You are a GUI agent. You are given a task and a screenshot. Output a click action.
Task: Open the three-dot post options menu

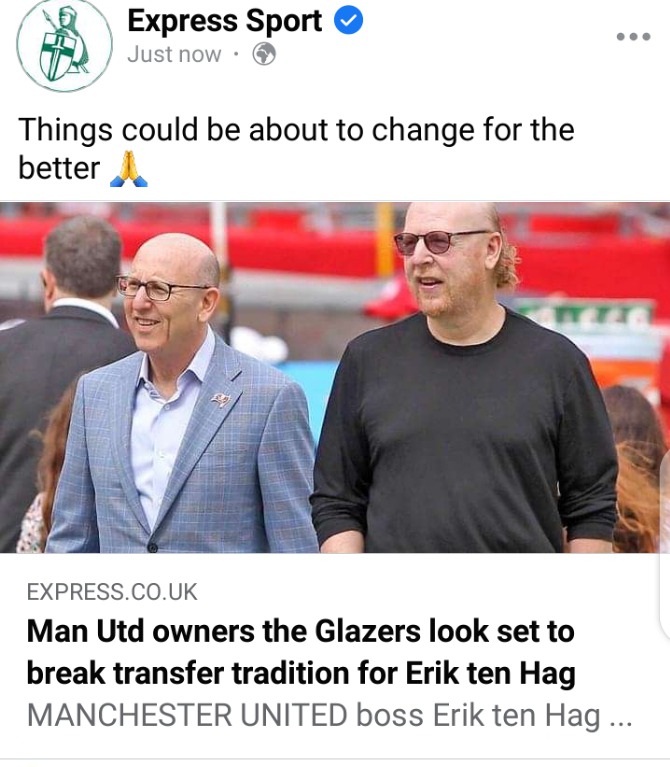633,37
